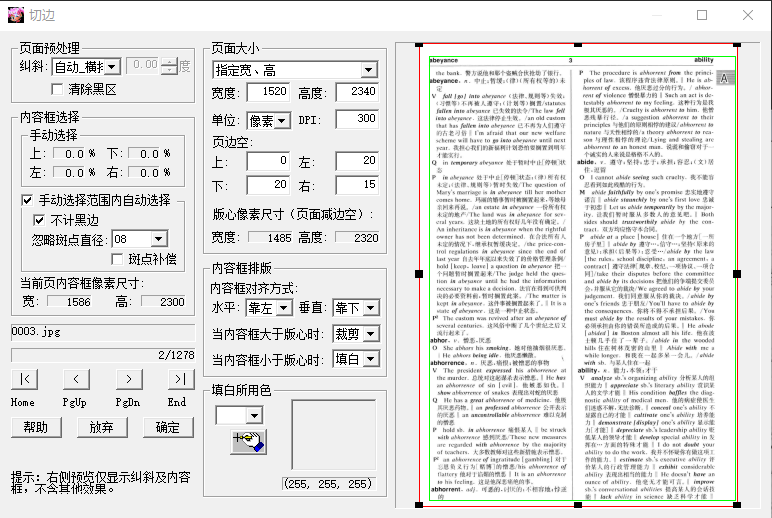Click the DPI input field
Screen dimensions: 772x518
pos(357,119)
